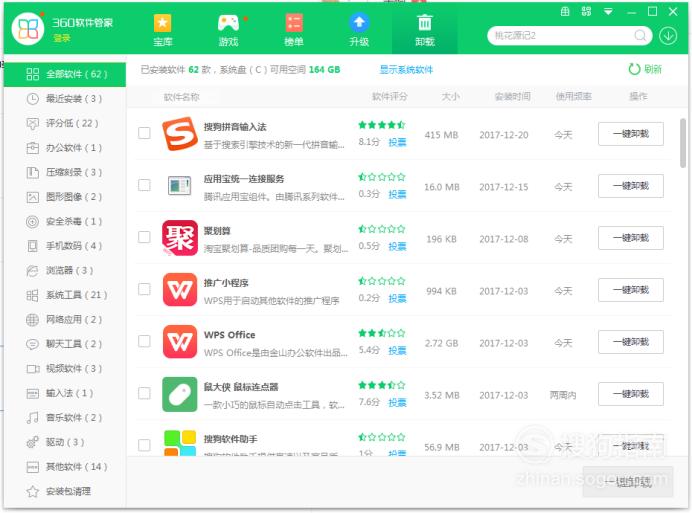Open the 游戏 gamepad tab
The height and width of the screenshot is (513, 692).
(x=228, y=30)
